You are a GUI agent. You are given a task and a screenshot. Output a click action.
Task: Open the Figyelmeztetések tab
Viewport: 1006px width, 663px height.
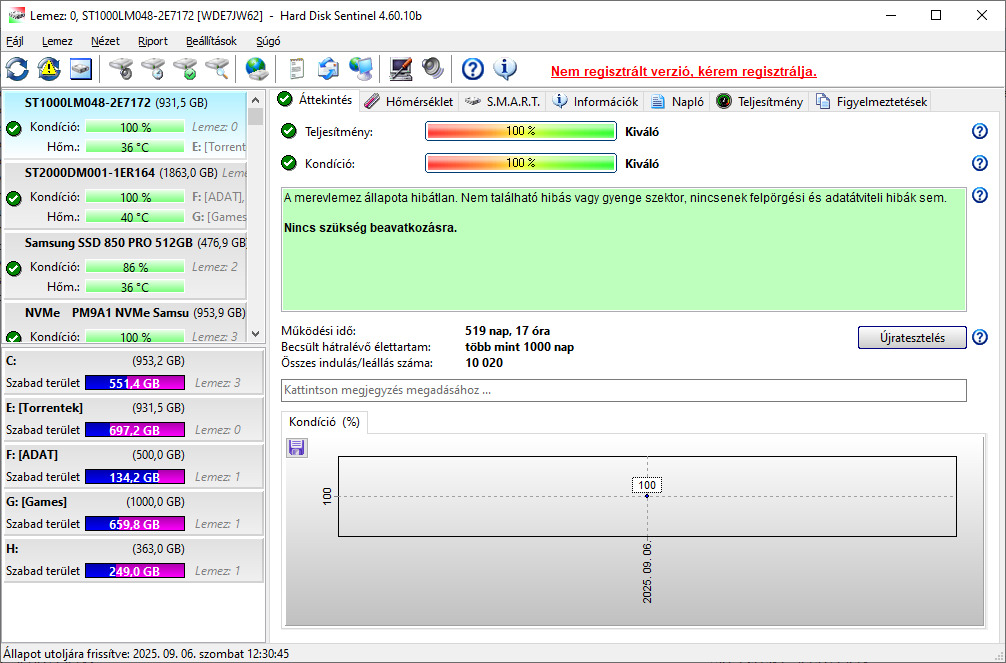pyautogui.click(x=871, y=102)
